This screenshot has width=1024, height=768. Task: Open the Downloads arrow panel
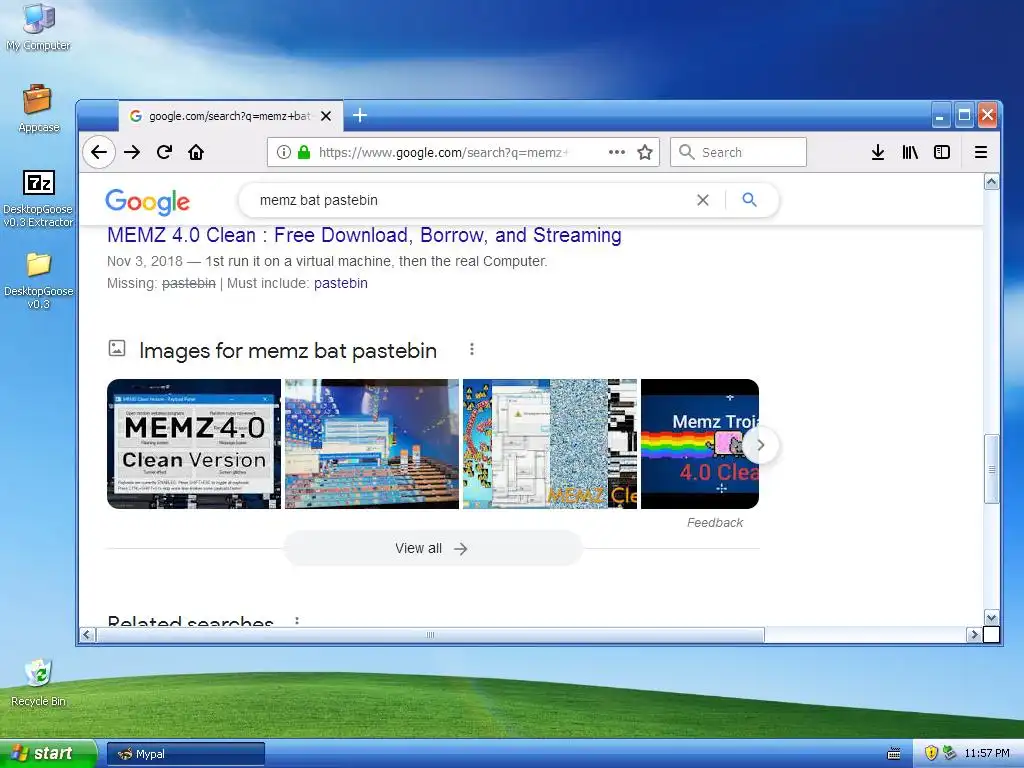pos(878,152)
